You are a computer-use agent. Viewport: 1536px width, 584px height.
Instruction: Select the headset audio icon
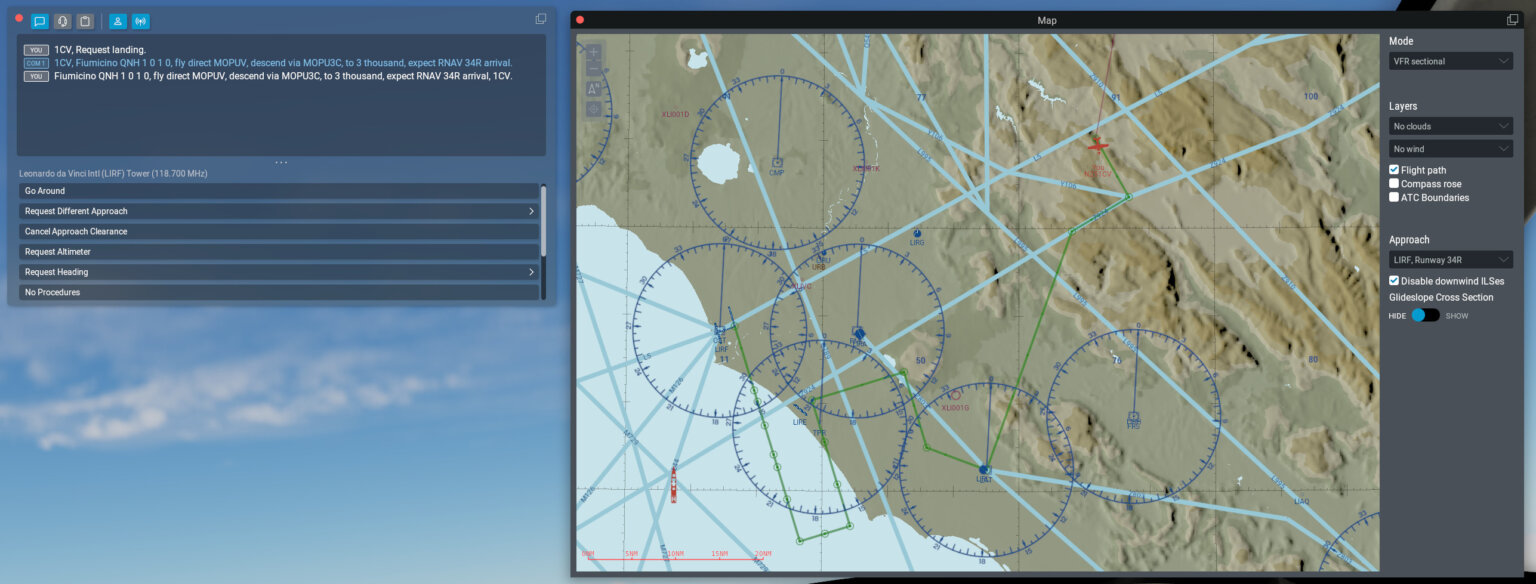(x=62, y=20)
